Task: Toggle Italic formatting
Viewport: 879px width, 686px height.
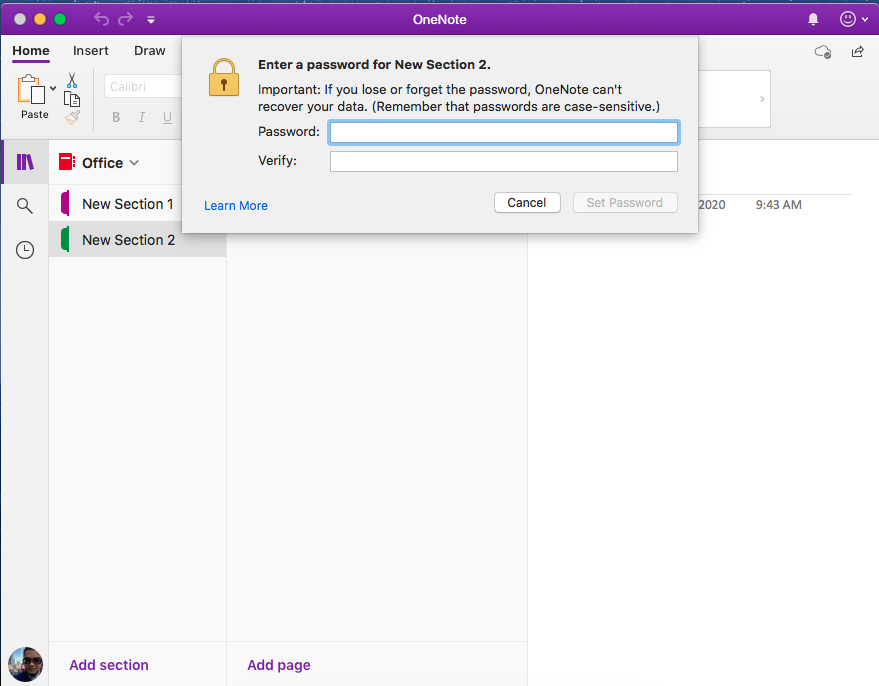Action: coord(142,117)
